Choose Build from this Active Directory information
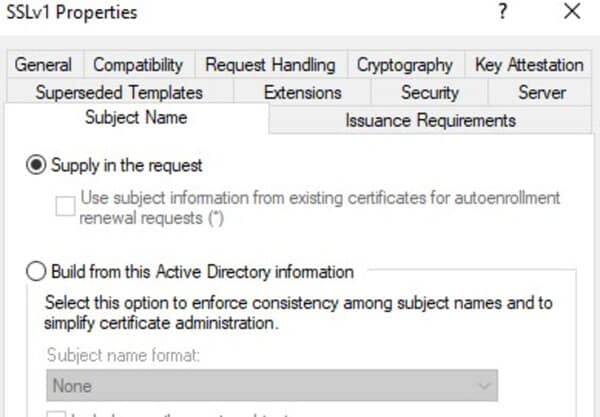600x417 pixels. [36, 271]
